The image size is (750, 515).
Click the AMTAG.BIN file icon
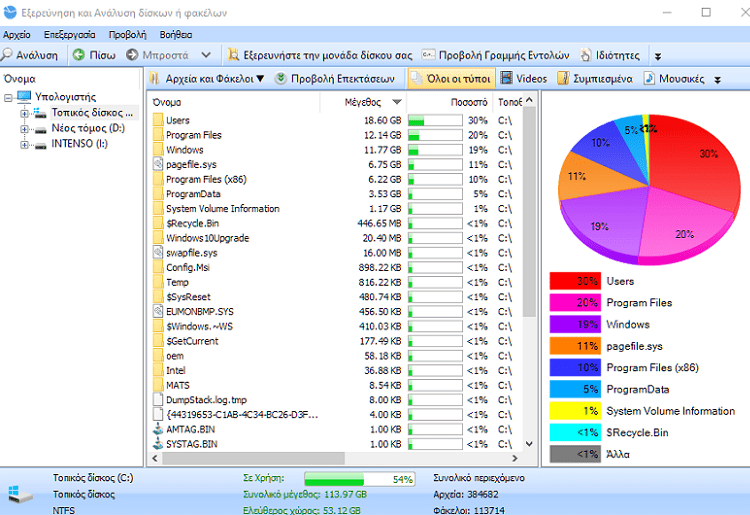(158, 429)
